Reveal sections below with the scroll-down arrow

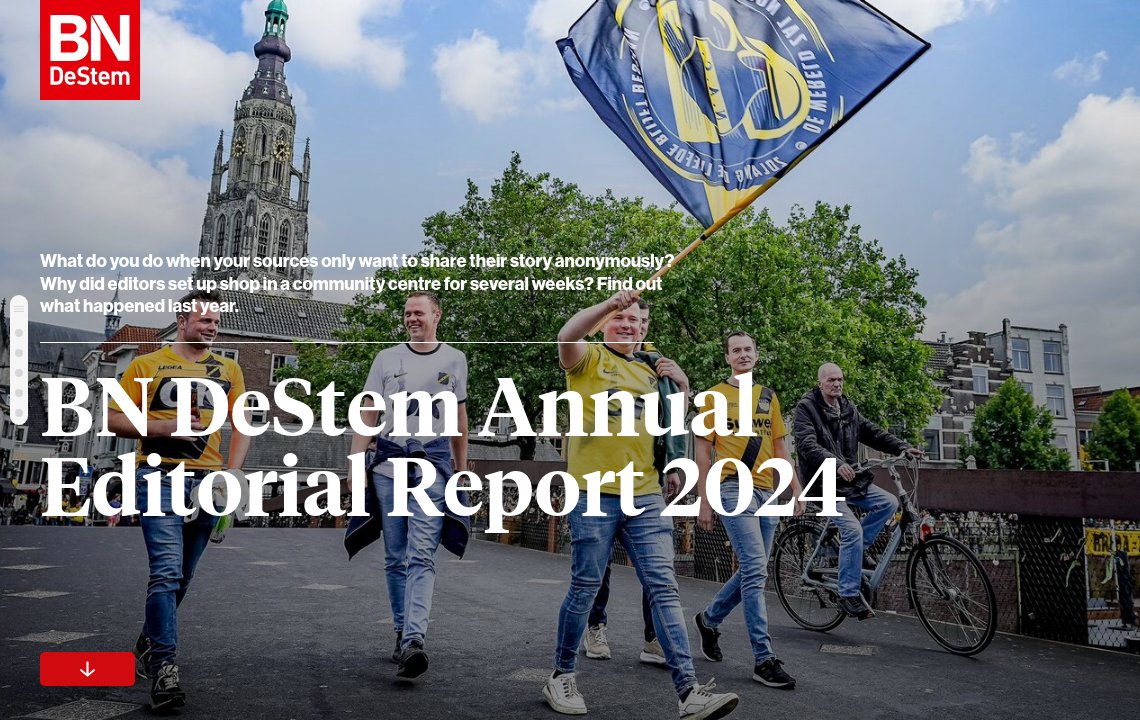pos(87,669)
